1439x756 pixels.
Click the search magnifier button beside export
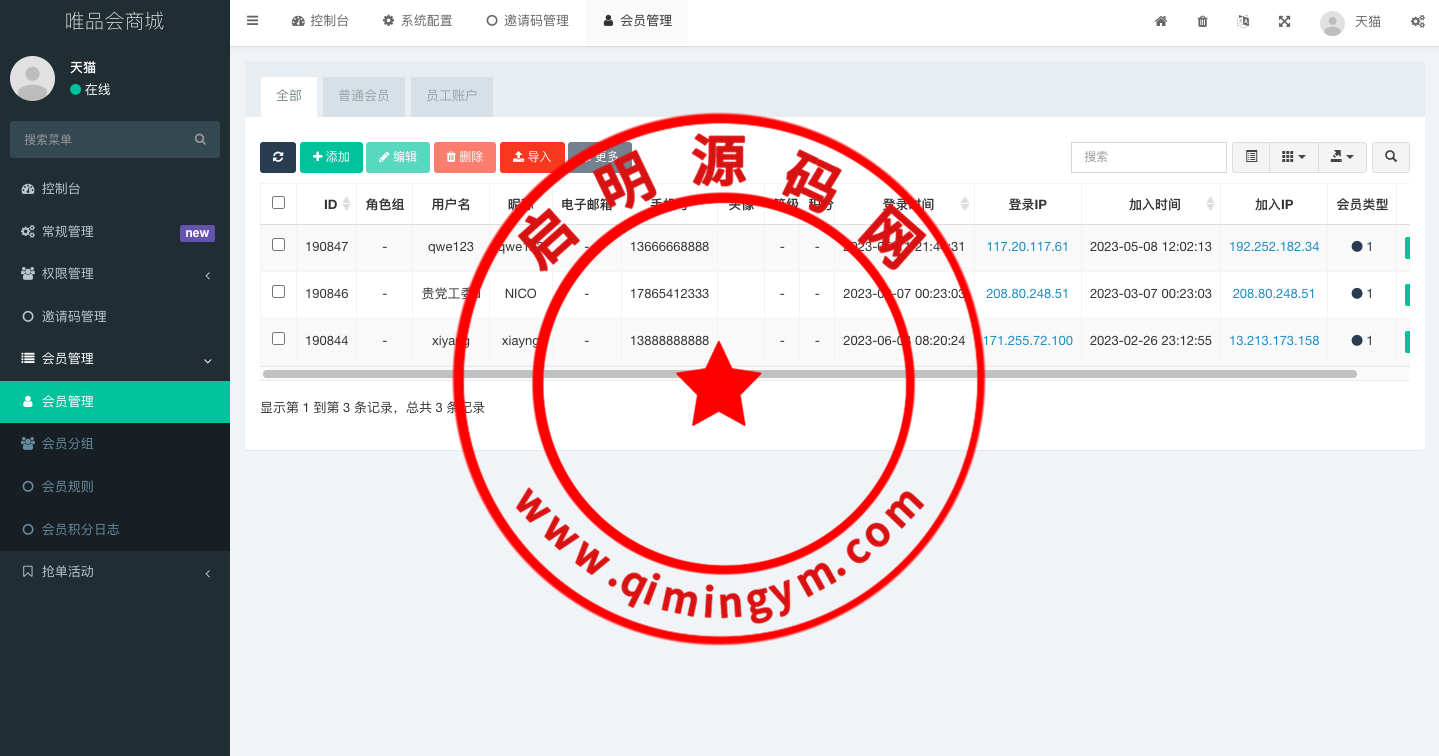(1390, 157)
